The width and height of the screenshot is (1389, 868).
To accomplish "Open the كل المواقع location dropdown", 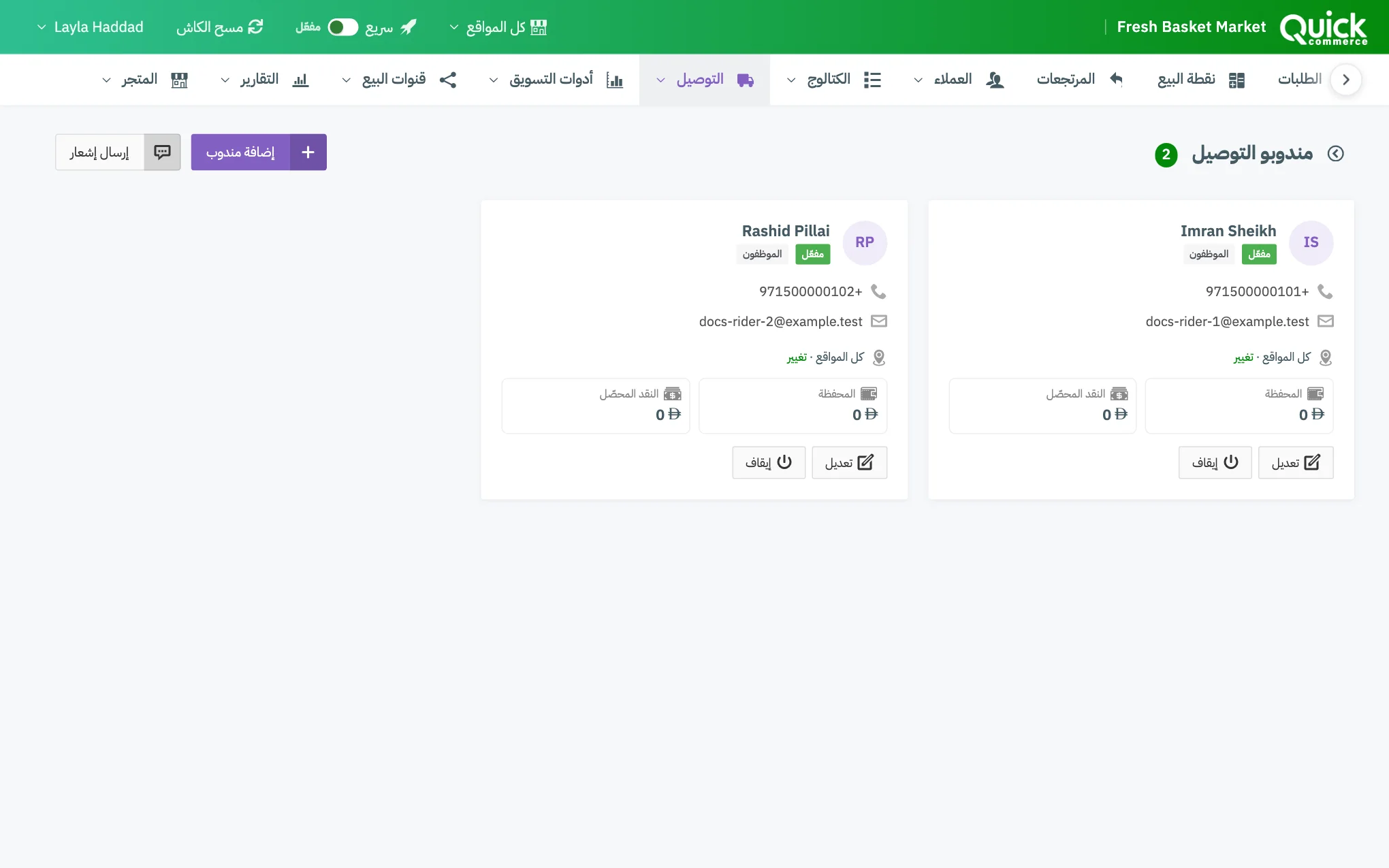I will (x=498, y=27).
